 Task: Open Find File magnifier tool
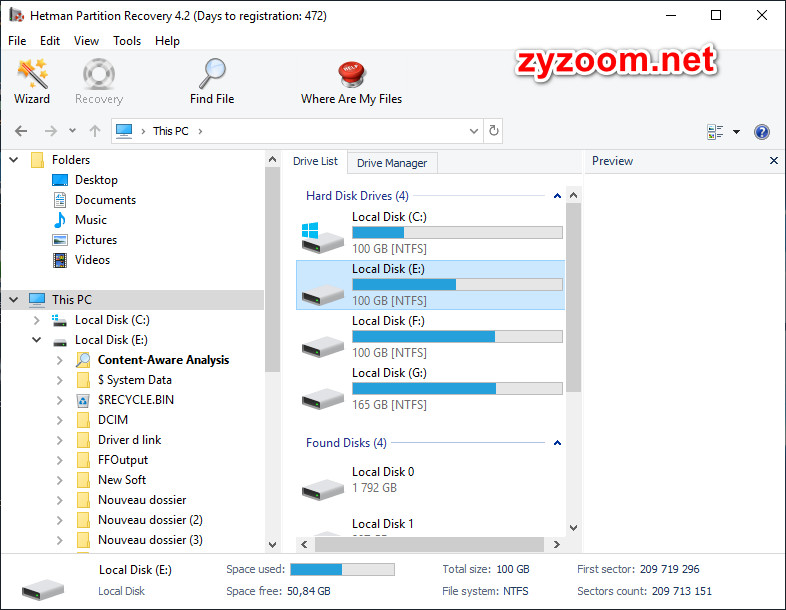pyautogui.click(x=212, y=81)
